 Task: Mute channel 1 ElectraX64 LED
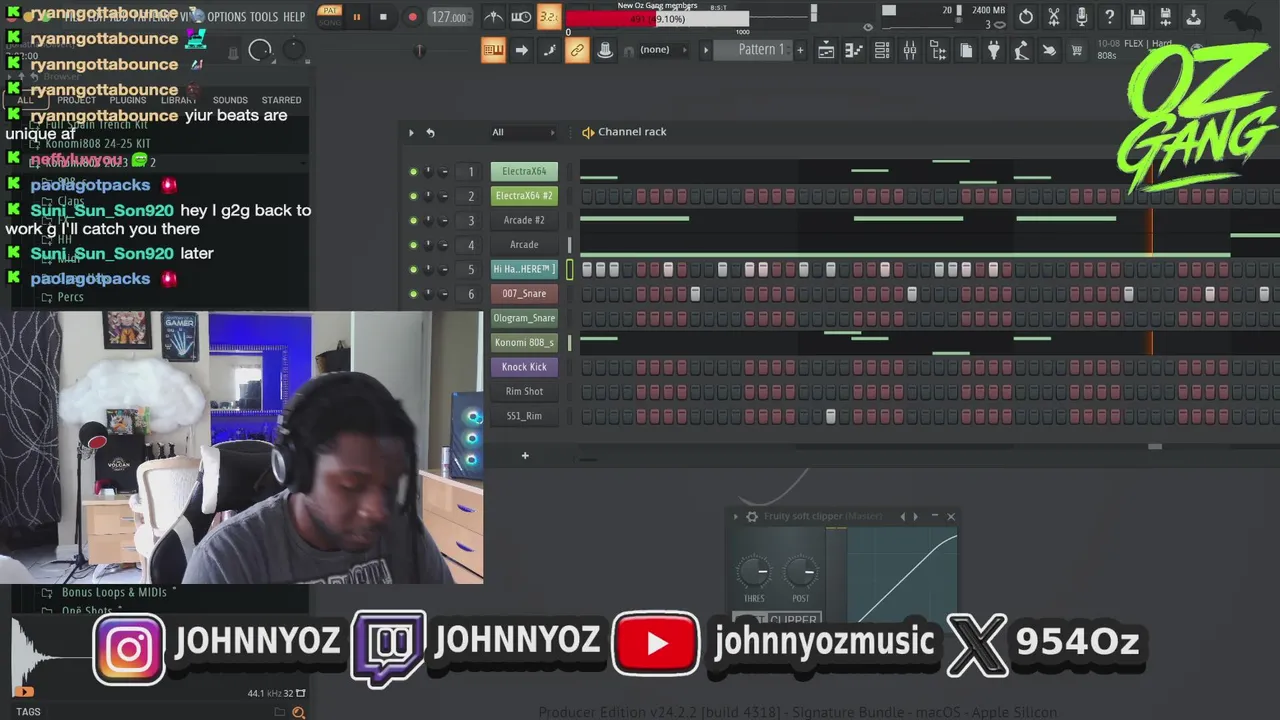click(413, 172)
